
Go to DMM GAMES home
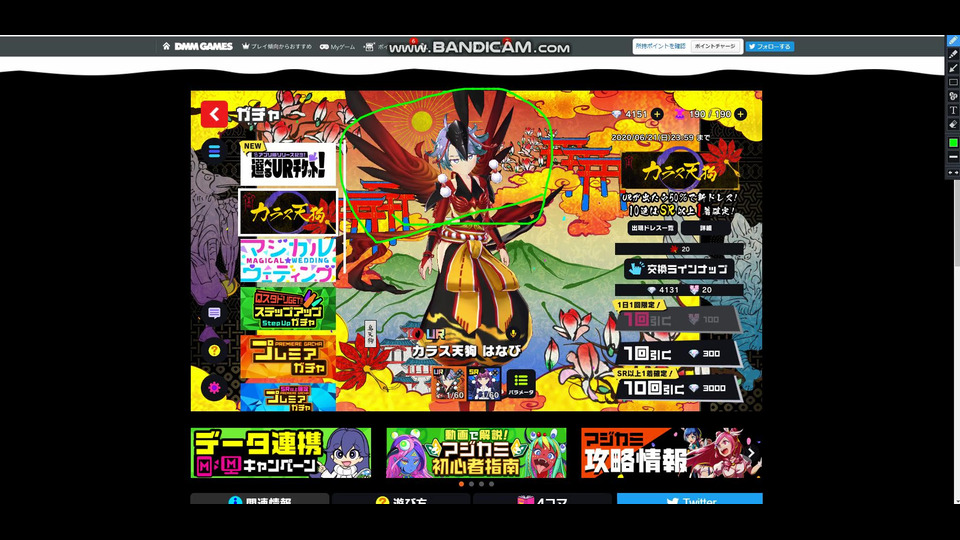click(198, 47)
